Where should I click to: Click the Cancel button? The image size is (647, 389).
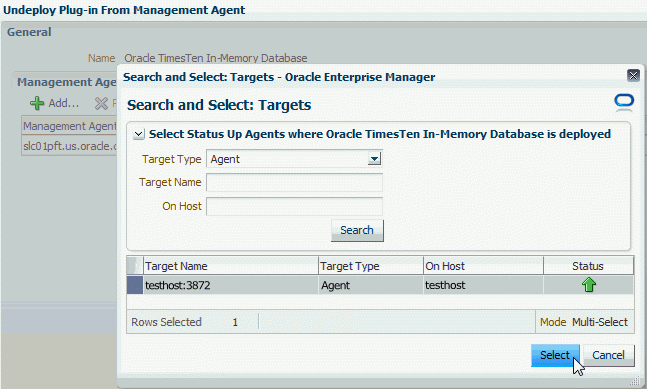point(608,355)
